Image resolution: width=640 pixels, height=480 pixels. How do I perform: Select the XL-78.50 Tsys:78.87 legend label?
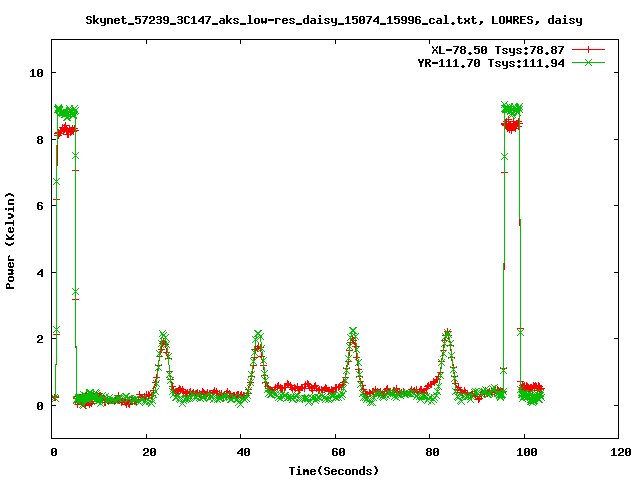click(x=498, y=50)
